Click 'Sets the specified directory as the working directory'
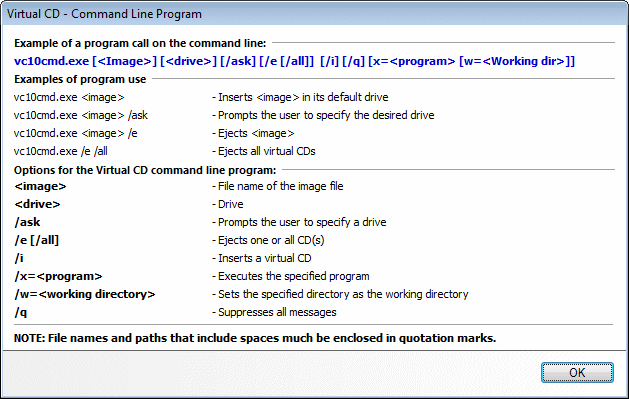This screenshot has height=399, width=629. [340, 294]
